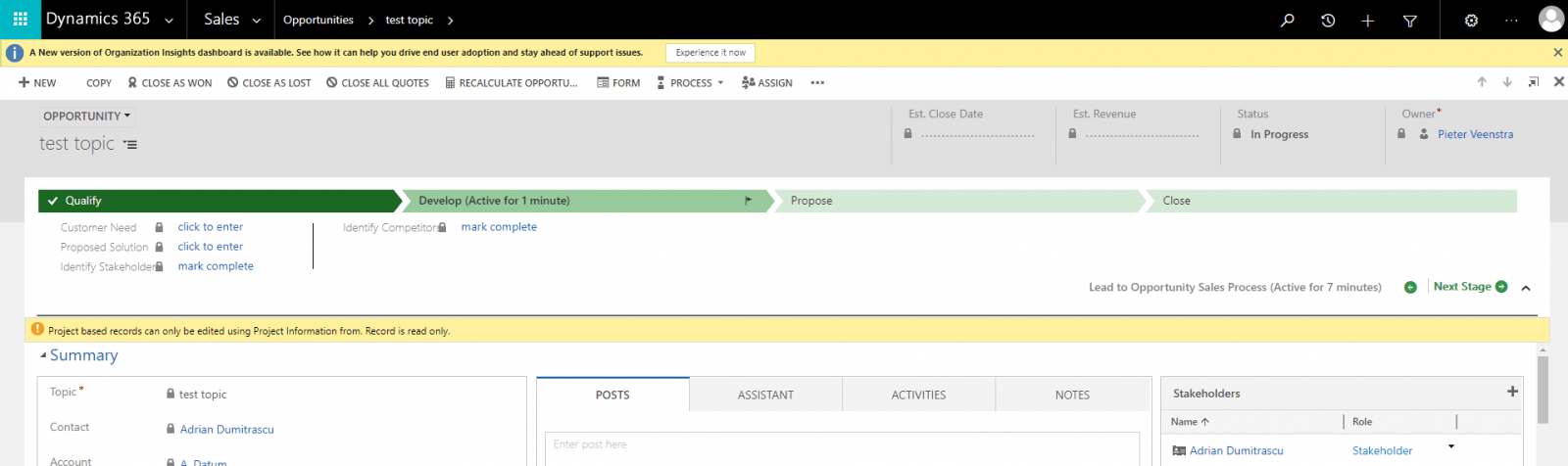
Task: Open the settings gear icon
Action: (x=1471, y=21)
